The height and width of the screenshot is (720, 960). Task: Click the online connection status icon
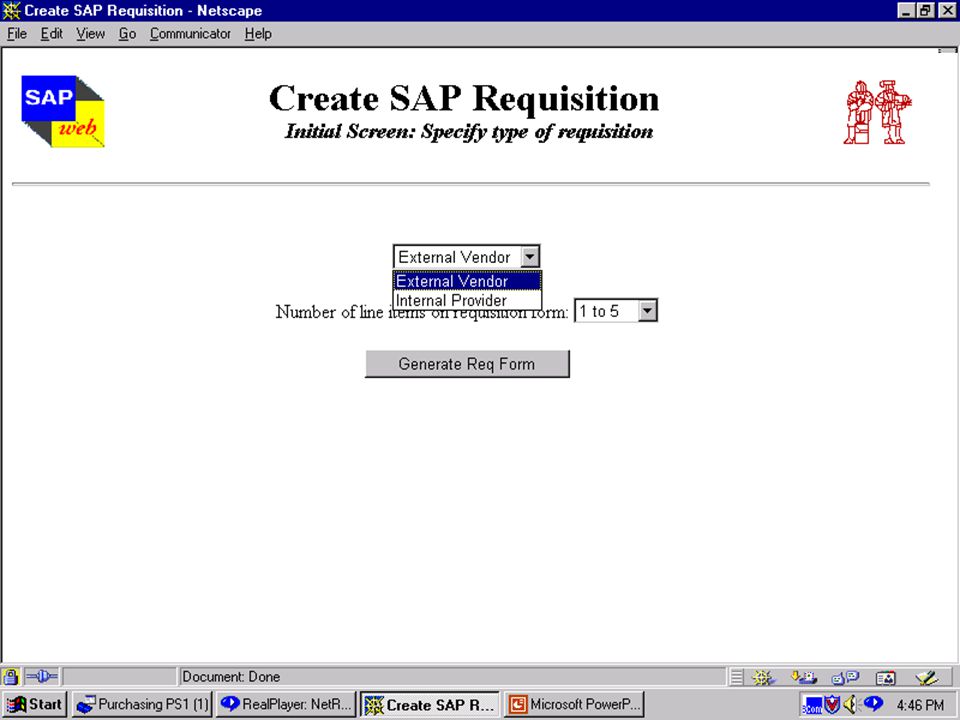(x=42, y=677)
